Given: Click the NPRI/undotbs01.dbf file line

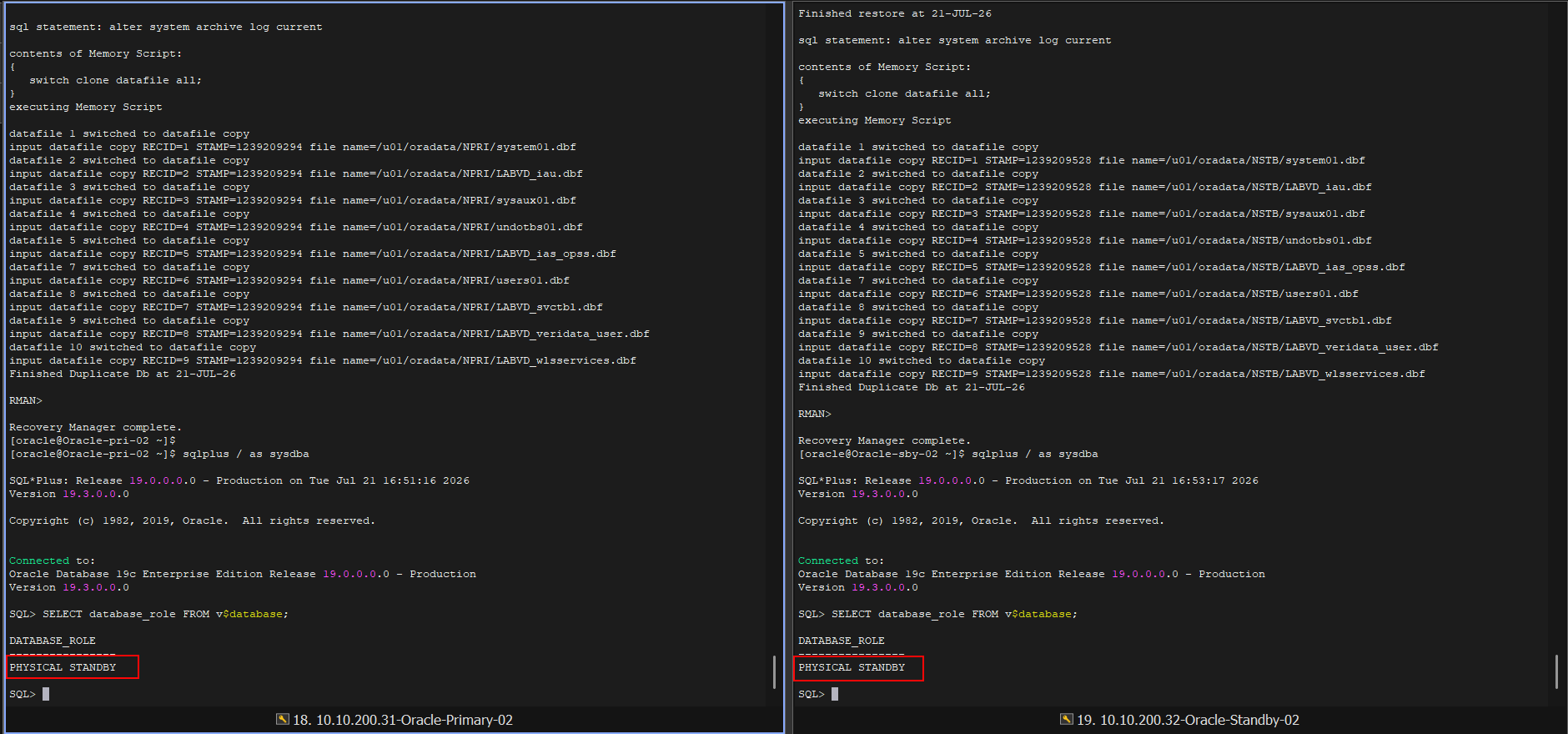Looking at the screenshot, I should point(296,227).
